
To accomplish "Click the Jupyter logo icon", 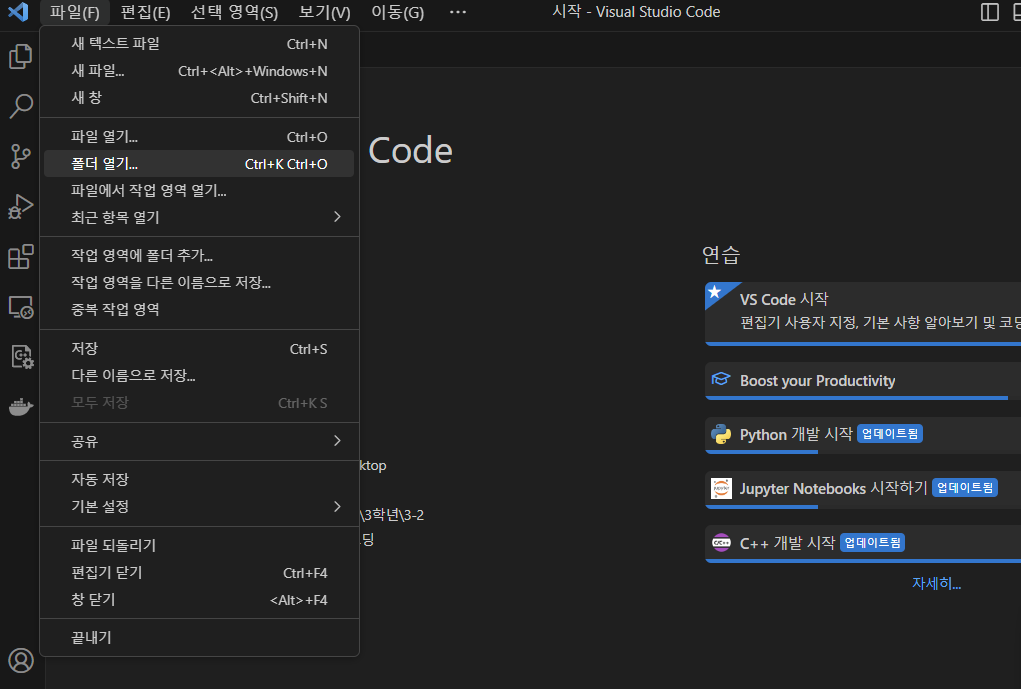I will (721, 488).
